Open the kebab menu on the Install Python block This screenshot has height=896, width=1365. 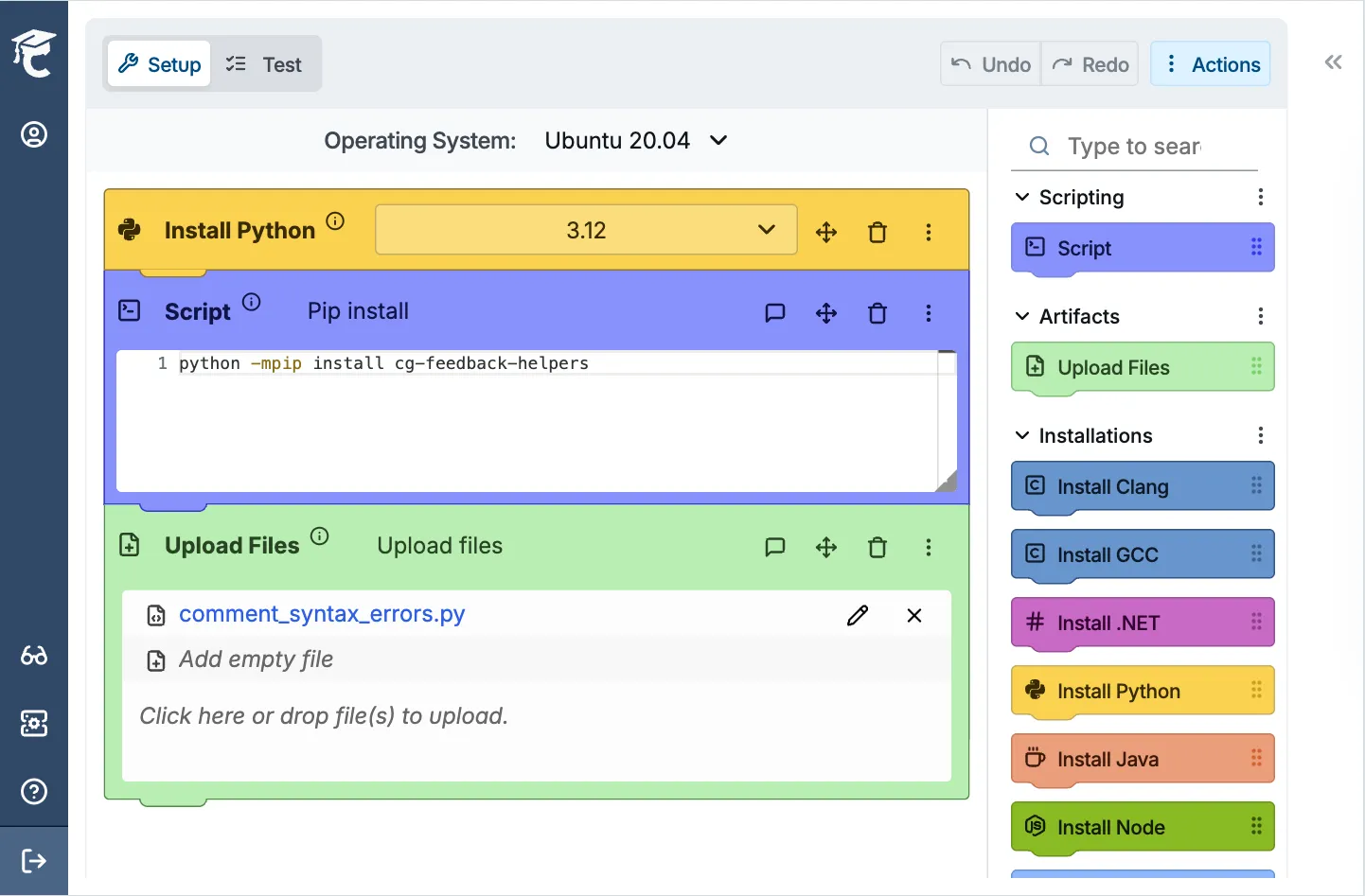pos(929,232)
